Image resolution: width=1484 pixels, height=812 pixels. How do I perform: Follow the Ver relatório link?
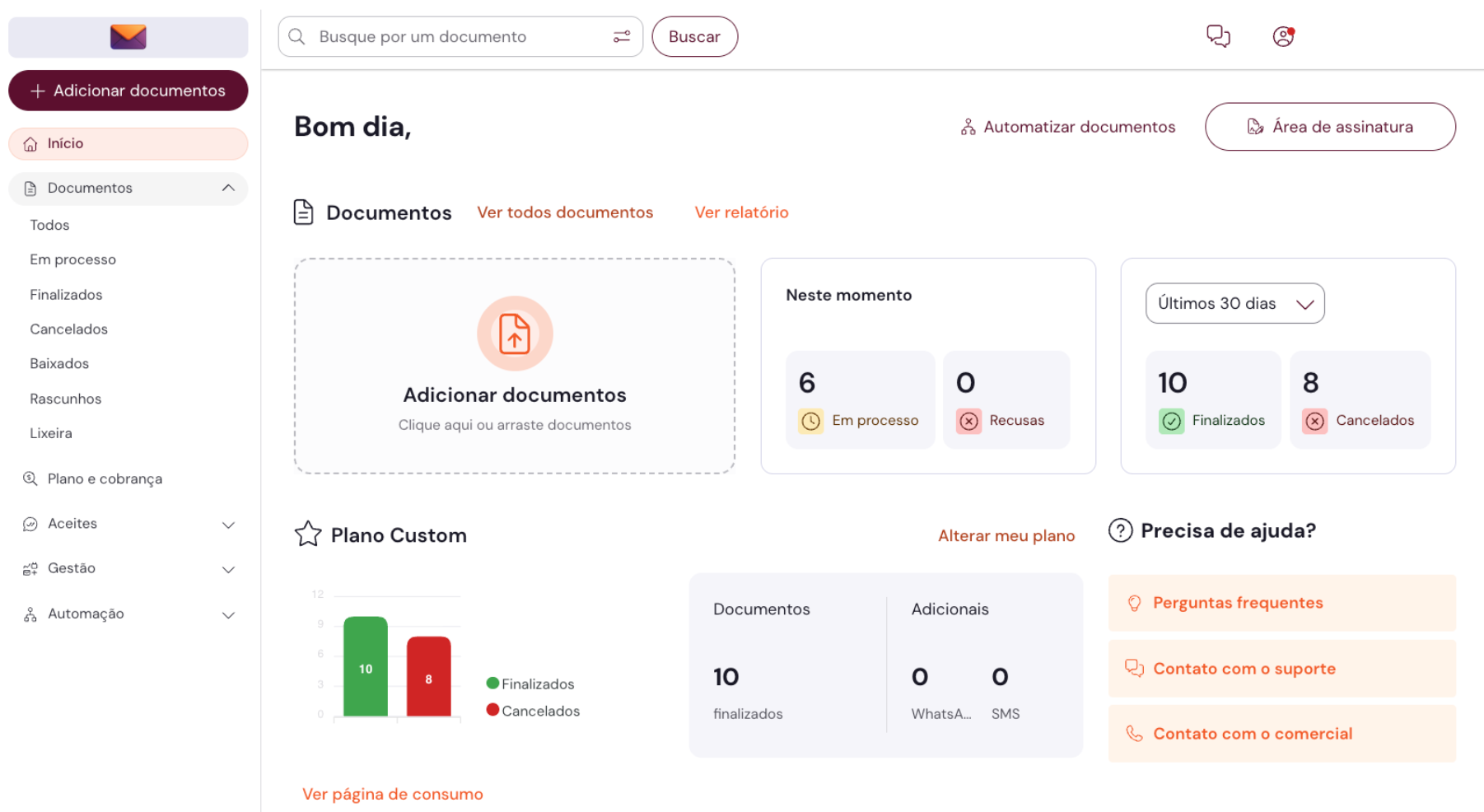tap(741, 212)
